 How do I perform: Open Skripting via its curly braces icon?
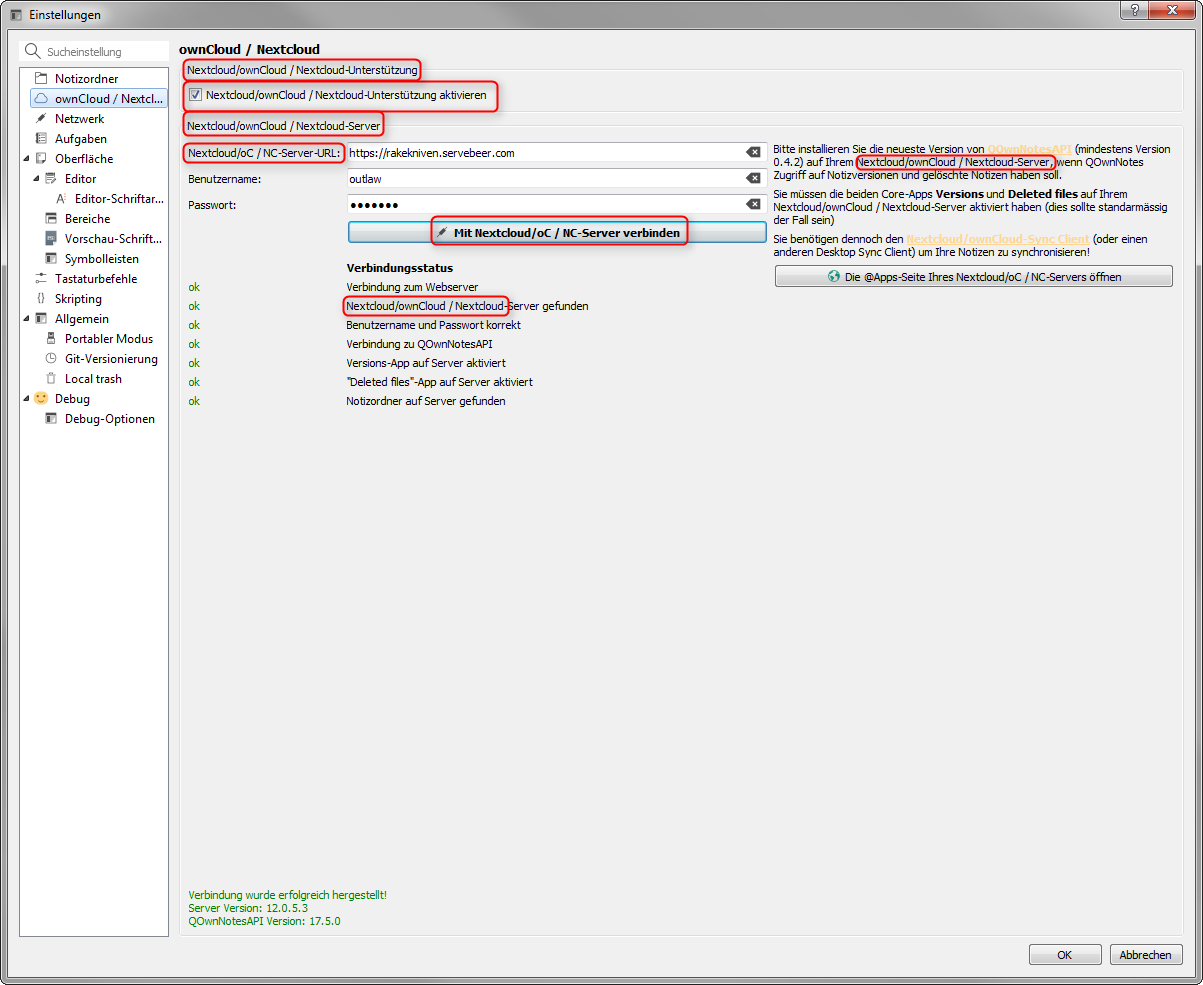41,298
